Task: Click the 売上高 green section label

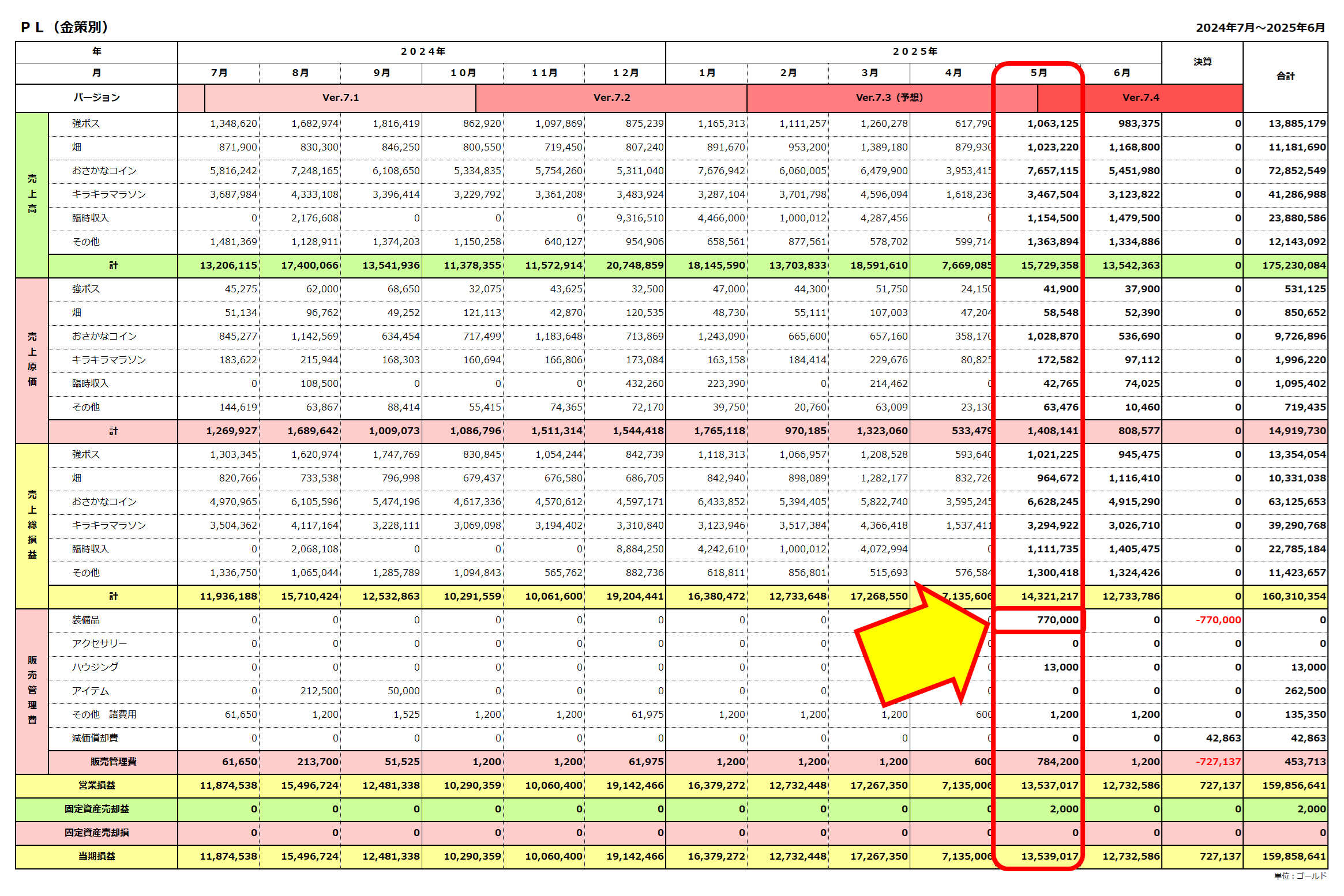Action: (32, 194)
